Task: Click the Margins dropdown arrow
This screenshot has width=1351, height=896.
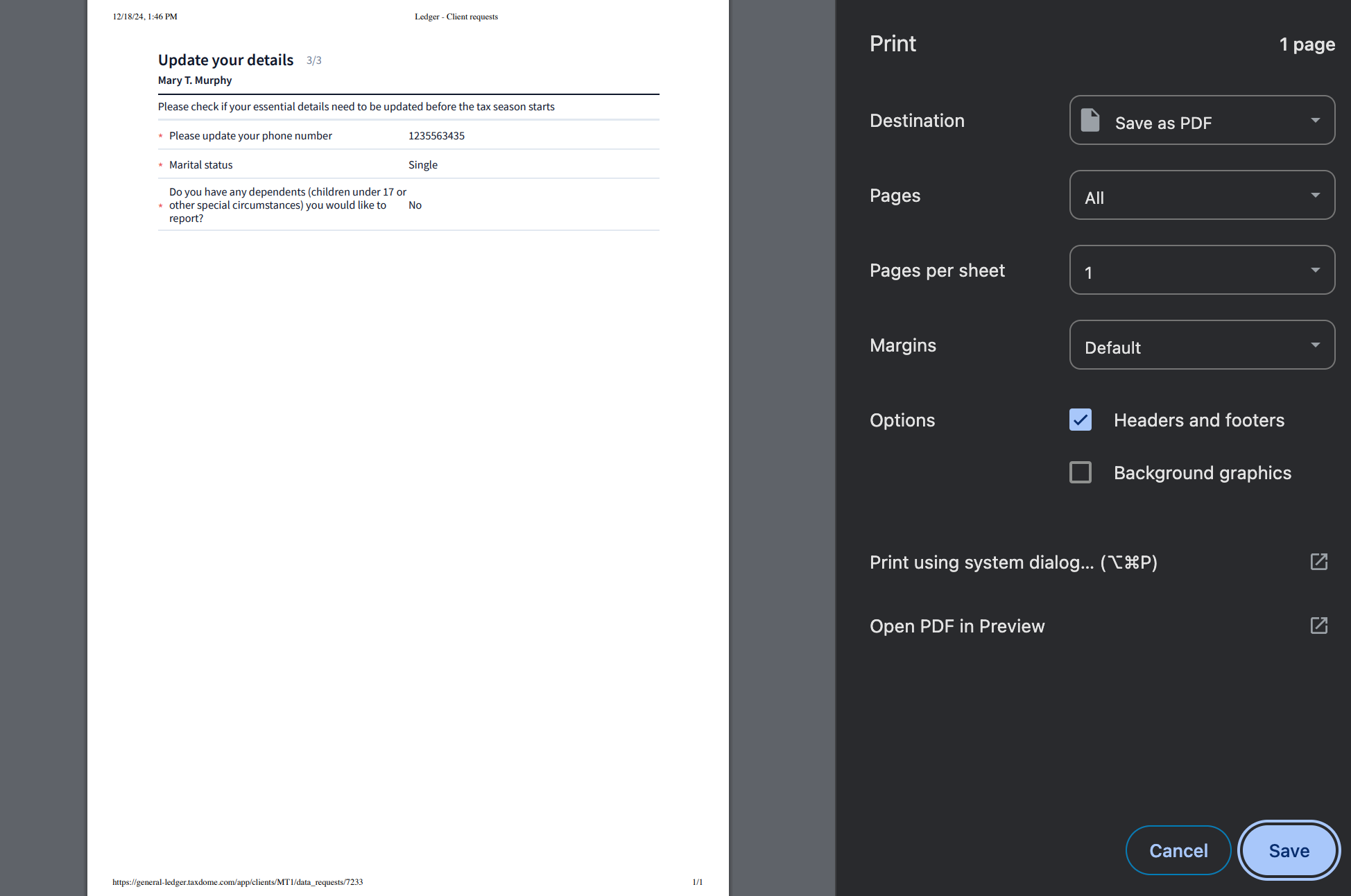Action: (x=1315, y=345)
